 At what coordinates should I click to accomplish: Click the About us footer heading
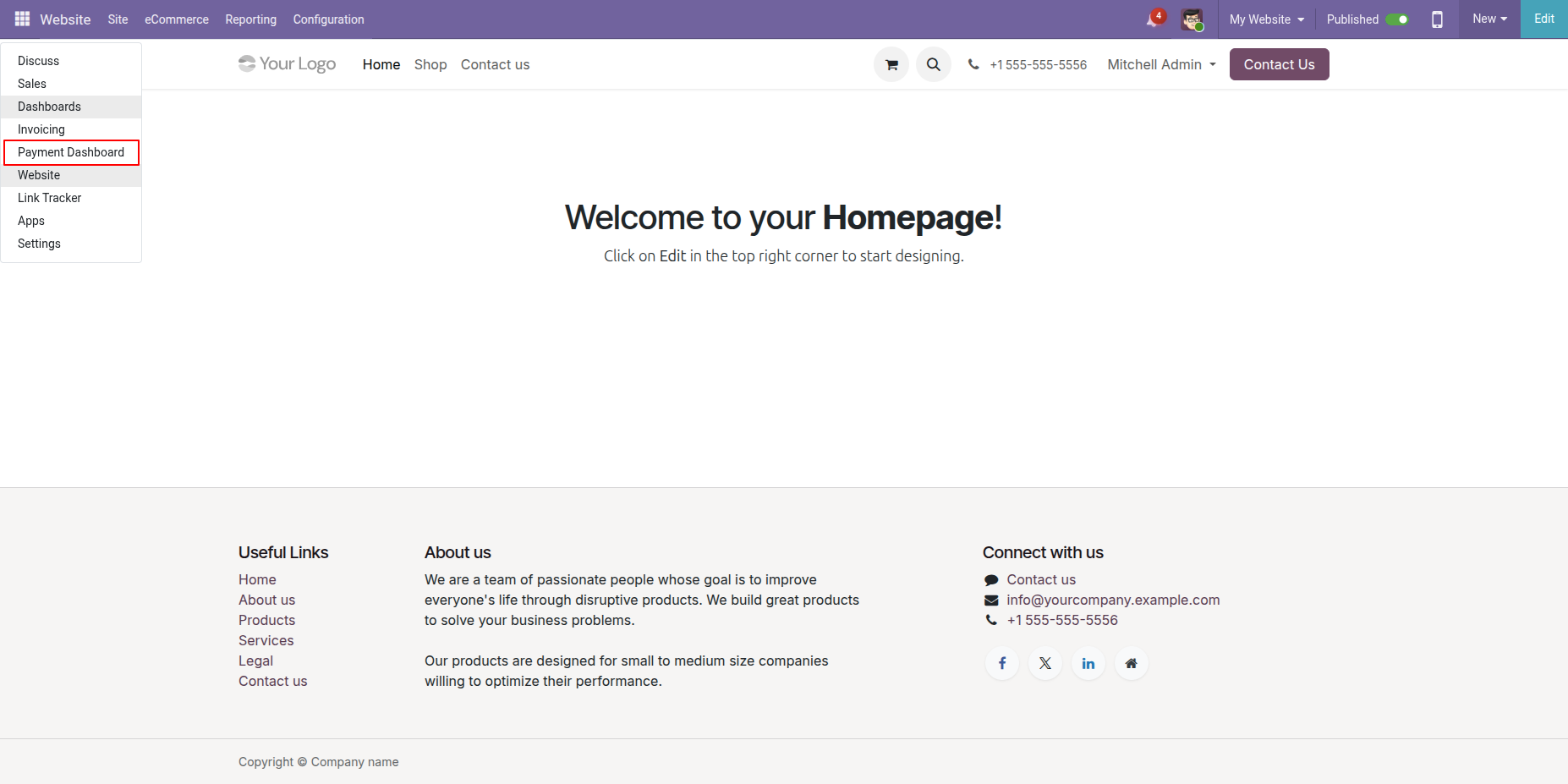coord(458,552)
